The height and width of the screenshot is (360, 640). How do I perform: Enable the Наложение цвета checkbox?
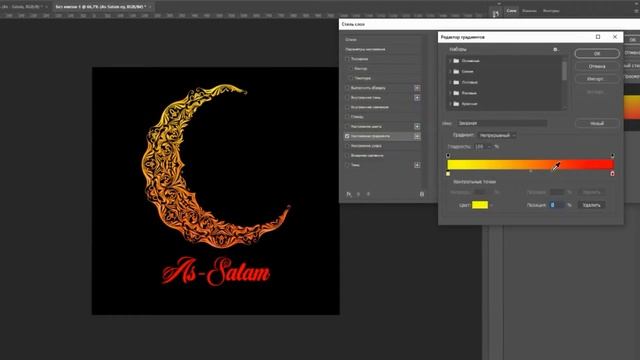[x=347, y=127]
